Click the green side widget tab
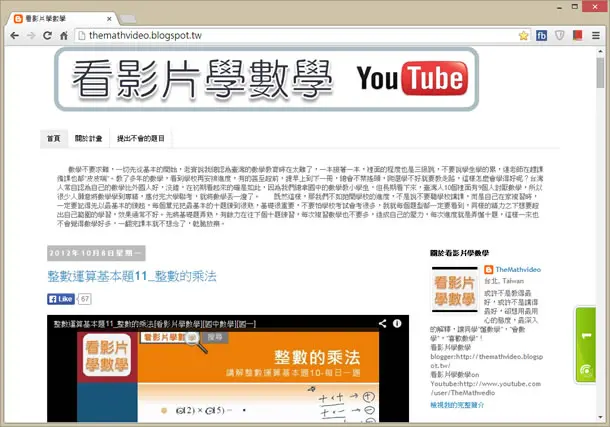Image resolution: width=610 pixels, height=427 pixels. pos(586,345)
